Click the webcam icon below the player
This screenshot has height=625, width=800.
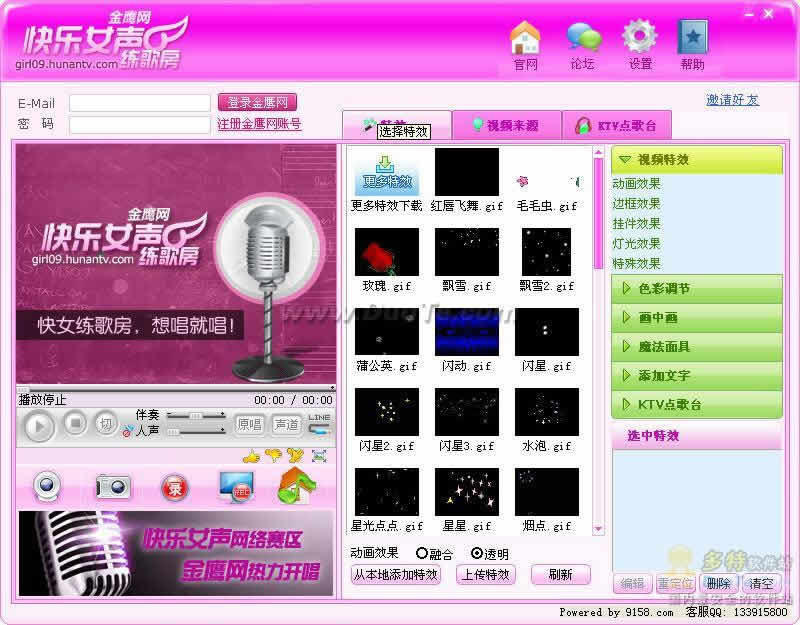[x=47, y=486]
